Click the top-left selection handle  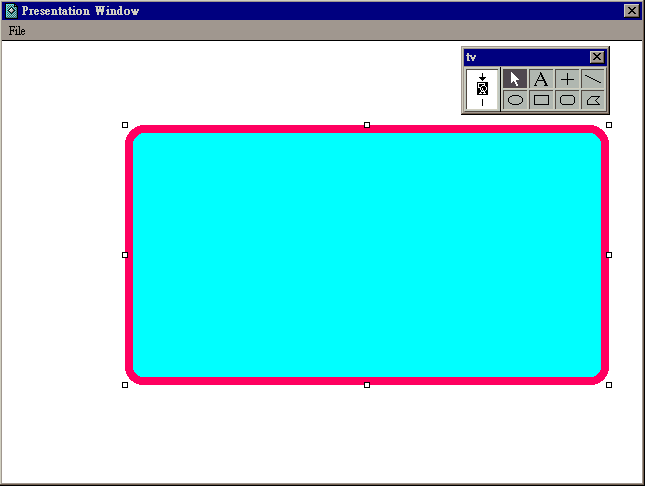(x=125, y=125)
